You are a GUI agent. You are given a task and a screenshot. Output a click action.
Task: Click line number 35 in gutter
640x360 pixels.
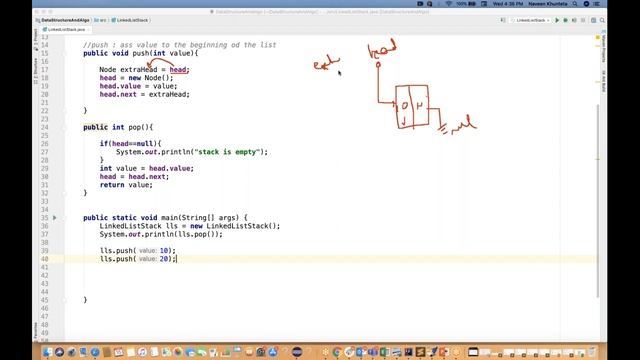tap(44, 218)
